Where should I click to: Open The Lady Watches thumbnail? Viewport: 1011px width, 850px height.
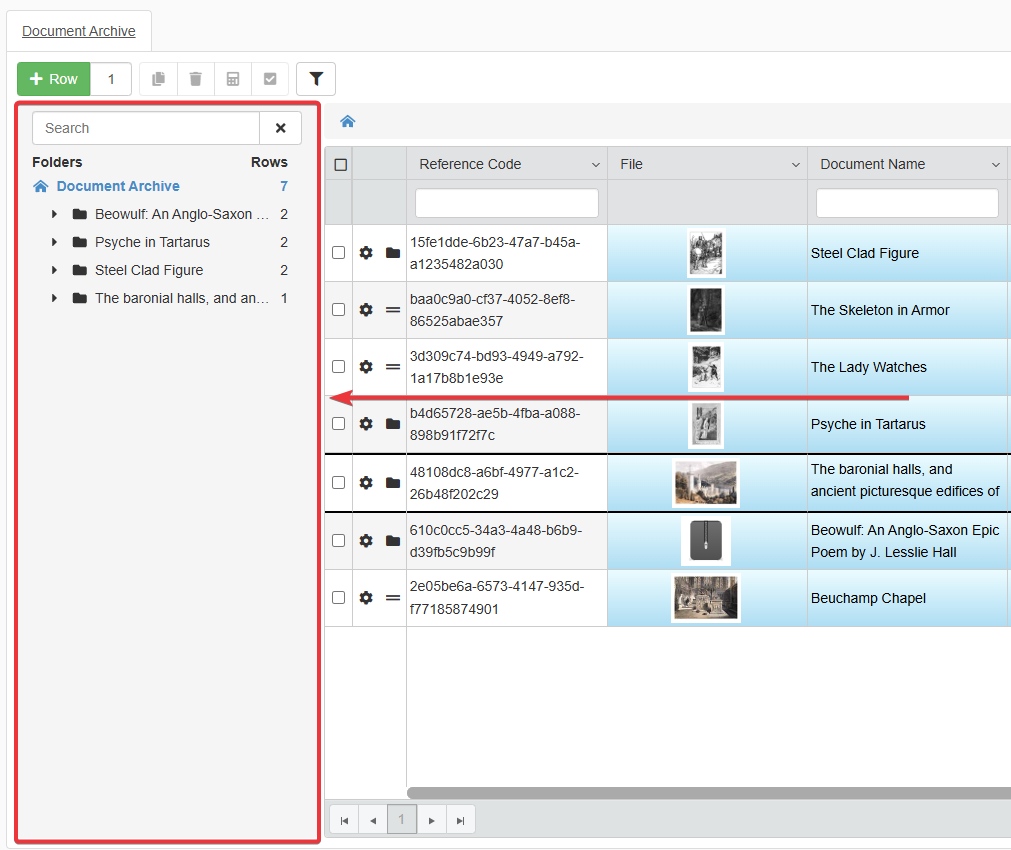coord(706,368)
